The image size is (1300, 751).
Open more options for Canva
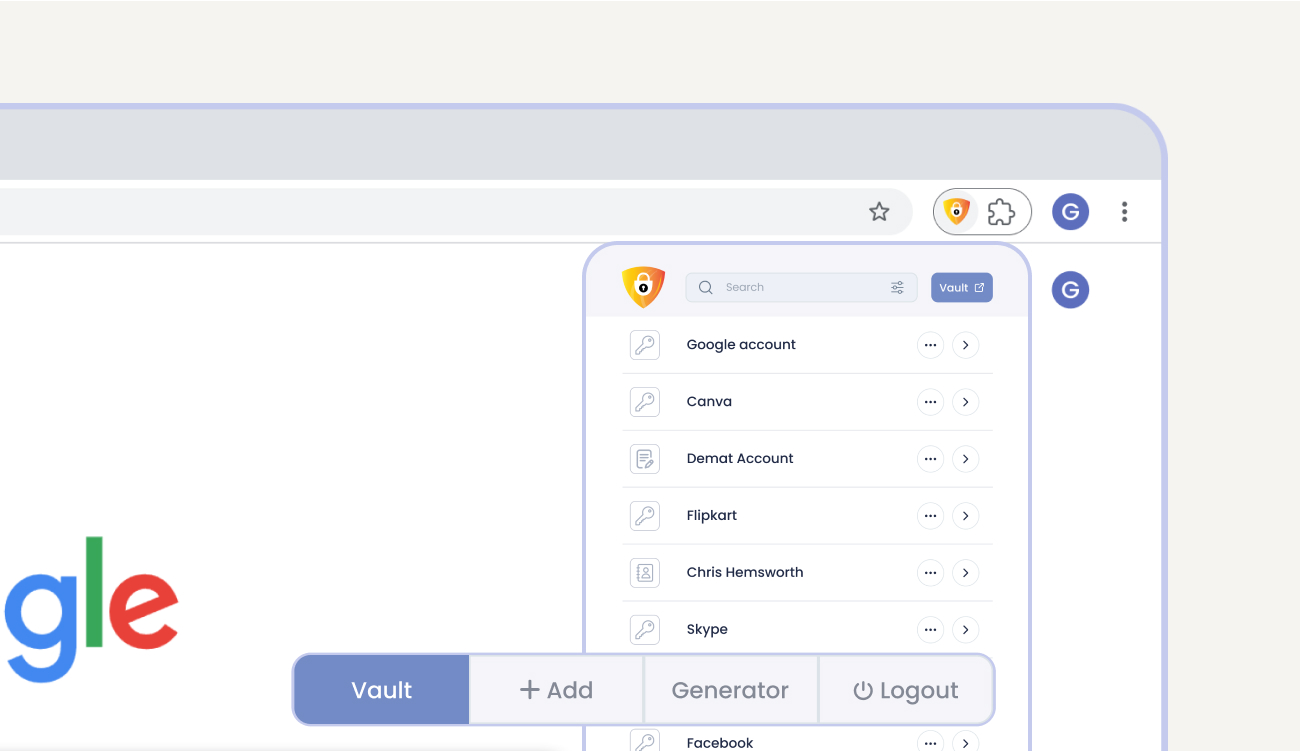click(930, 402)
